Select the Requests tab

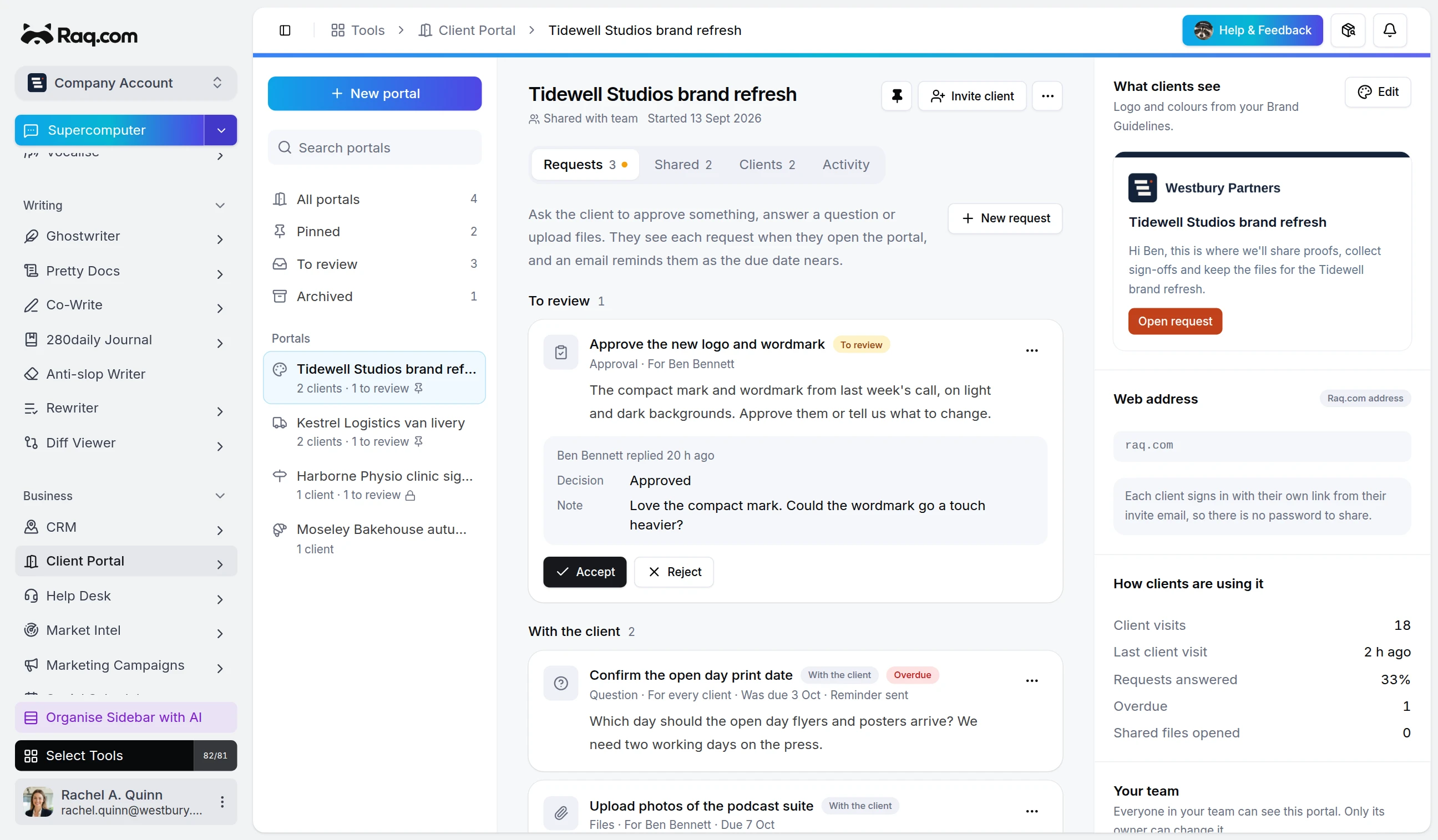point(585,165)
